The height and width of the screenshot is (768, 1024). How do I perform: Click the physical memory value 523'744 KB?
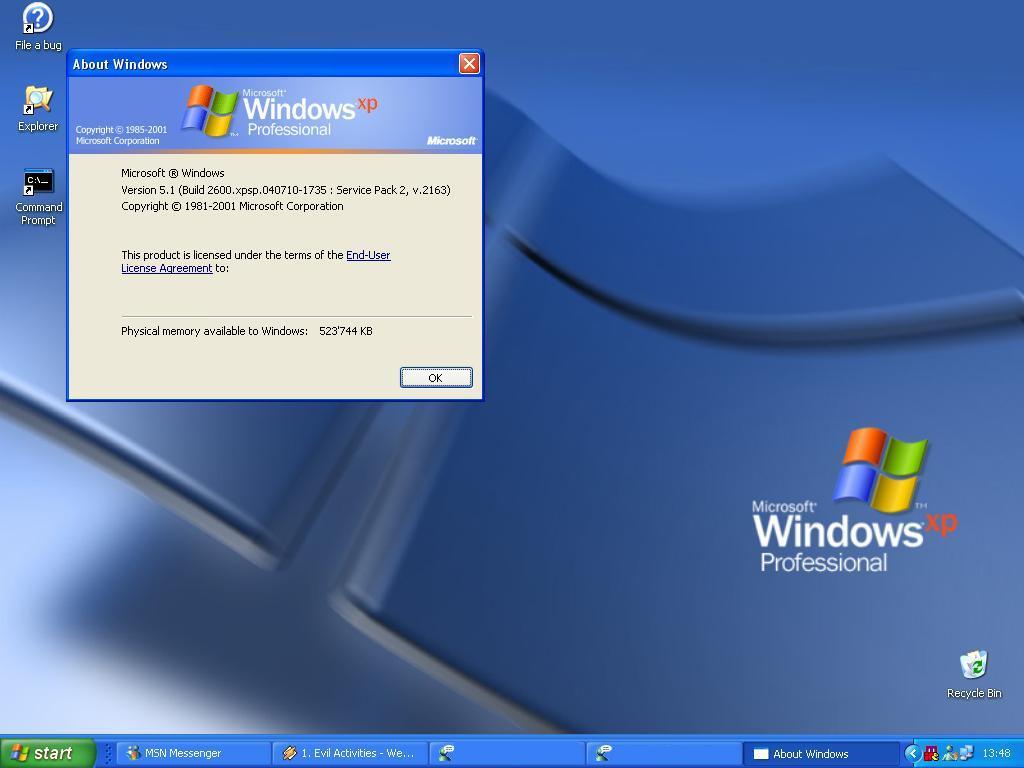coord(345,331)
